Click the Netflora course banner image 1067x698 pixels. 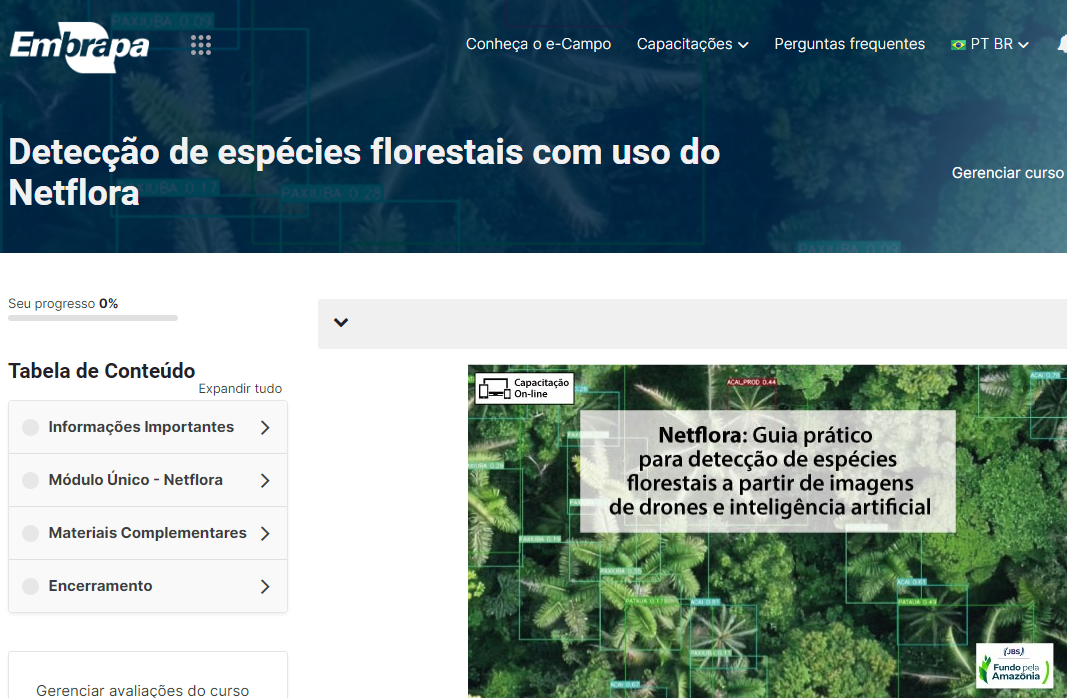767,531
